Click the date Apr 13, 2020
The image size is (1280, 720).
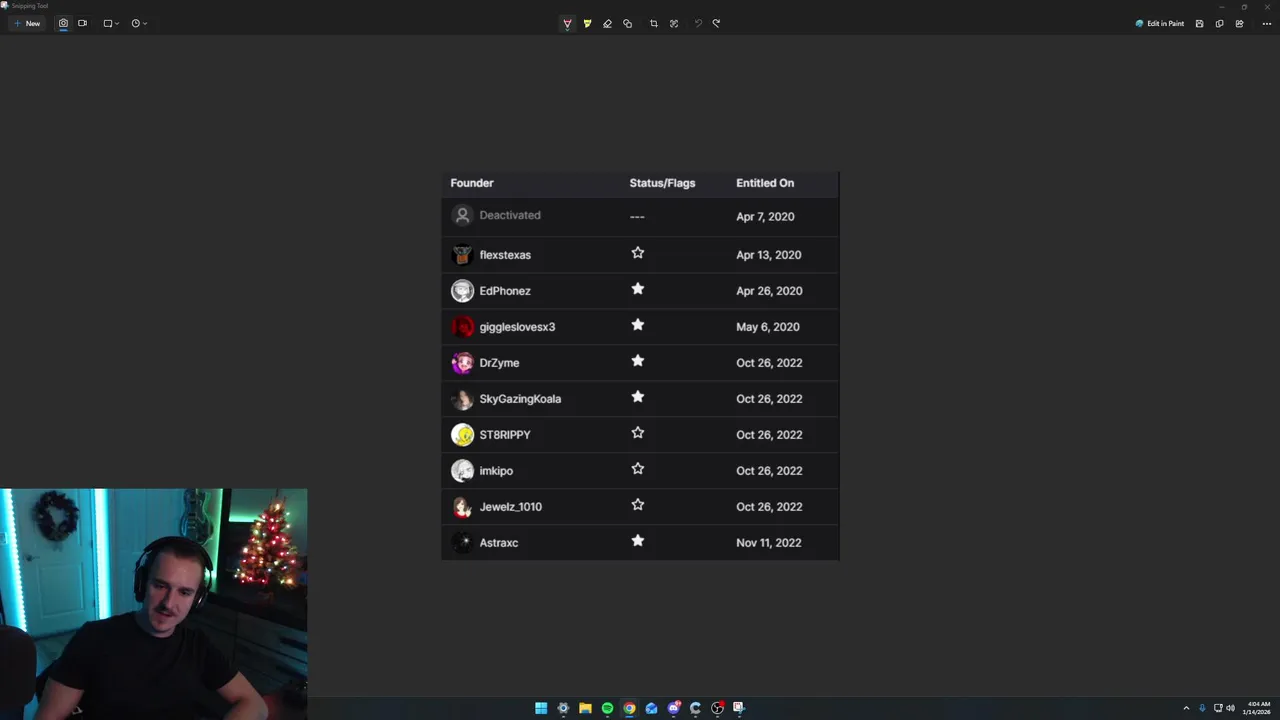tap(769, 255)
